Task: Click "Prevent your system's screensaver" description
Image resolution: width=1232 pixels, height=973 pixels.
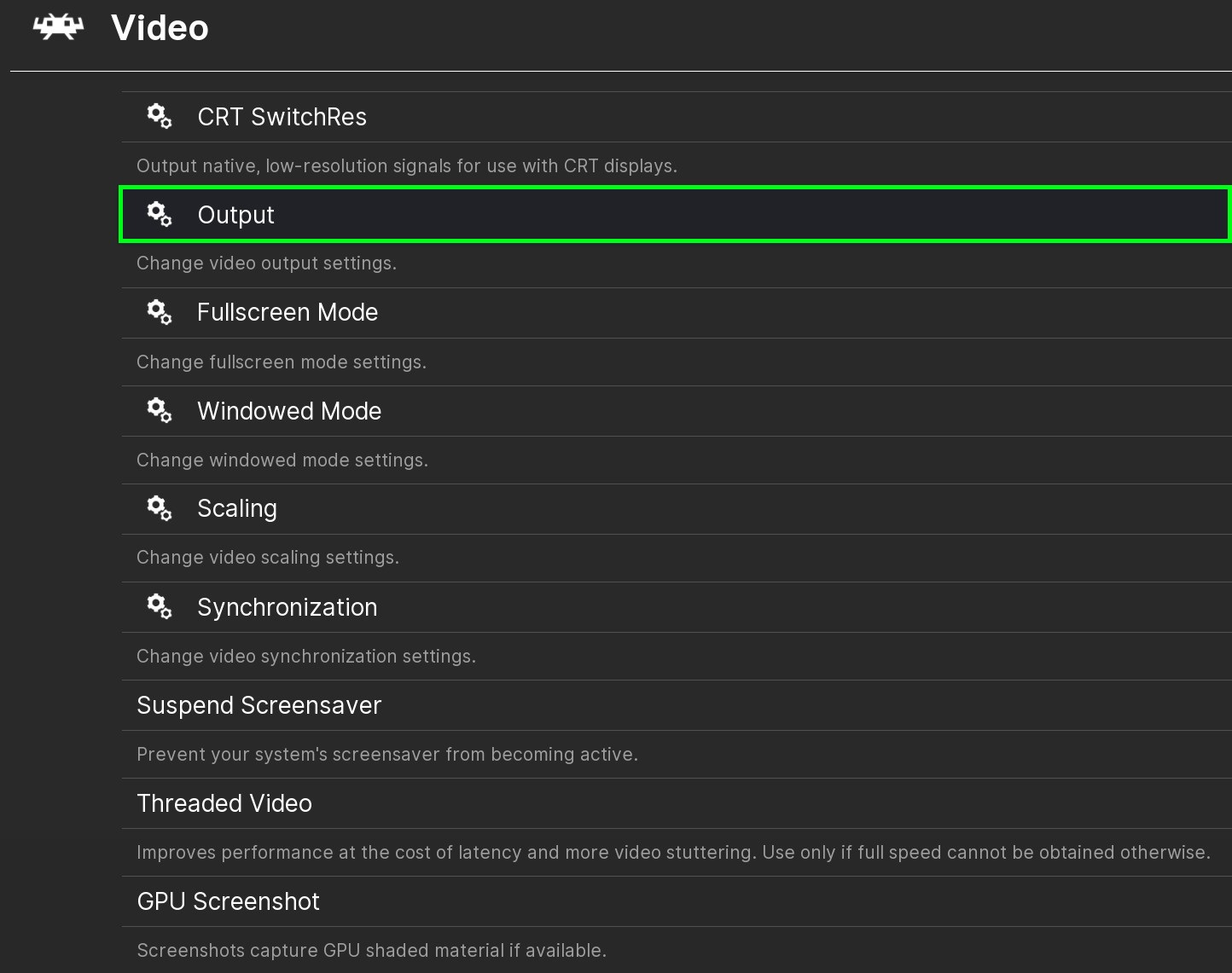Action: click(386, 754)
